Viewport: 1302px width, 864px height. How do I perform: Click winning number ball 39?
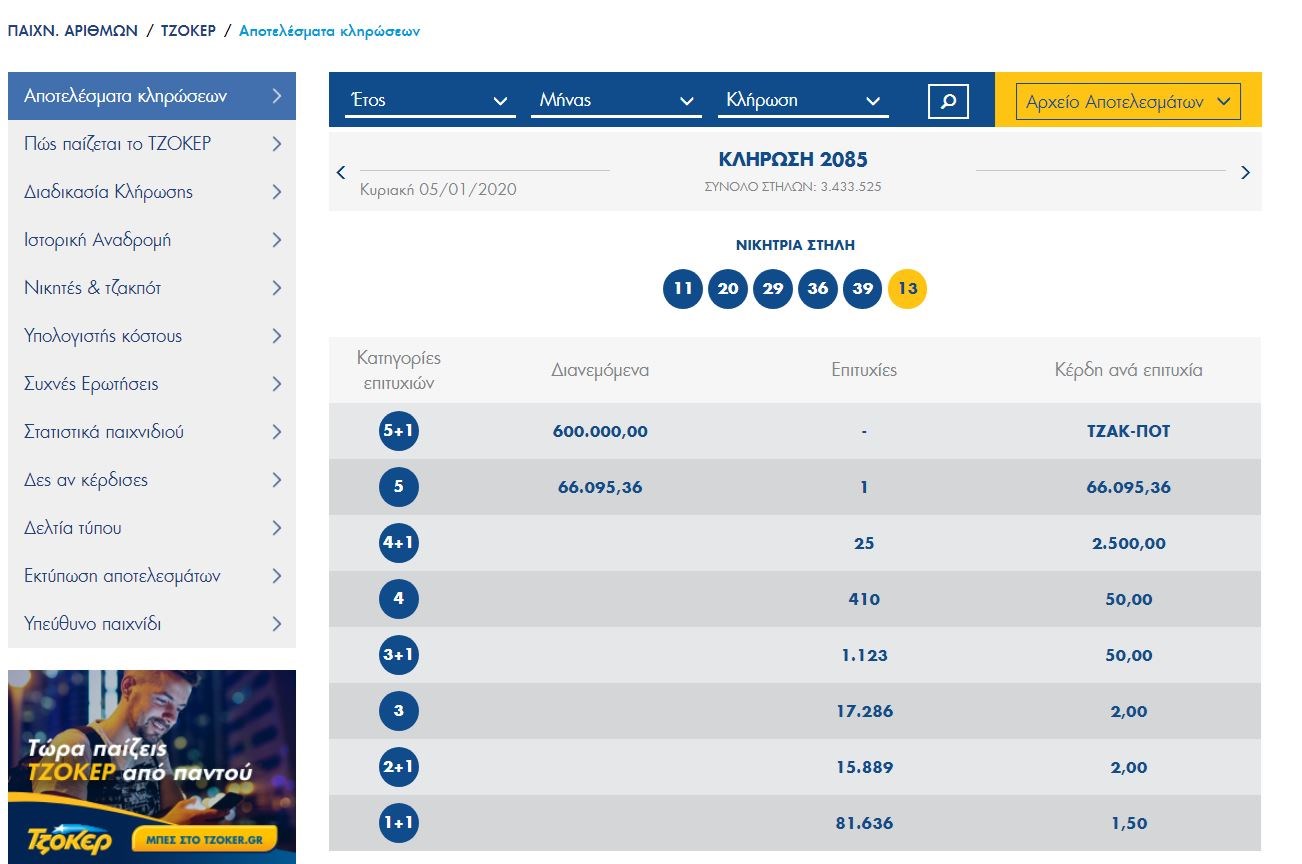point(863,289)
